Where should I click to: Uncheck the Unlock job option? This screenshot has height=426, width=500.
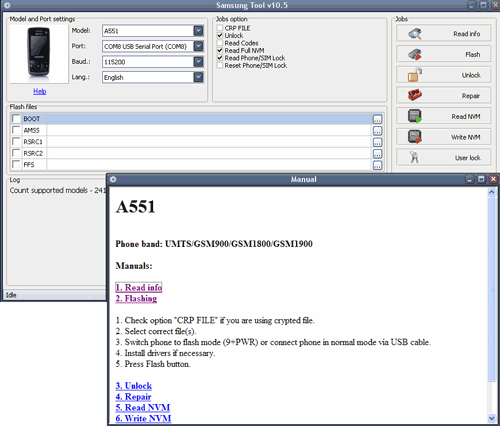point(220,35)
